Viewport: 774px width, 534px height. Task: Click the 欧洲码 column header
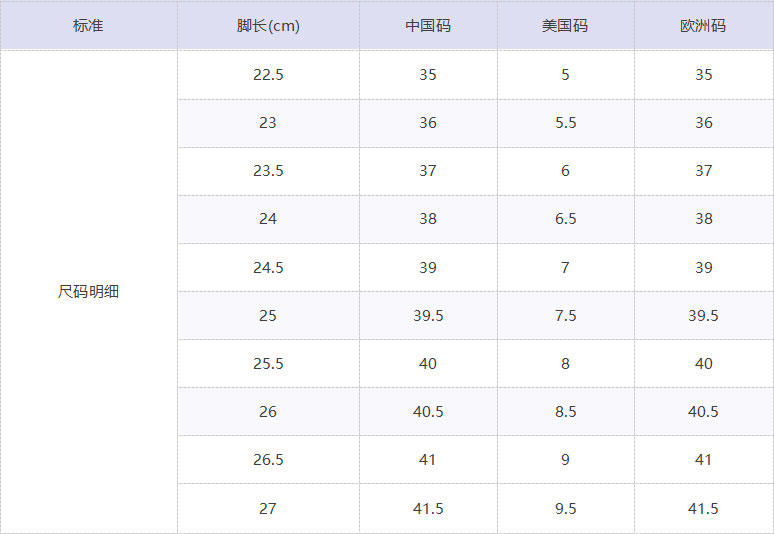703,25
